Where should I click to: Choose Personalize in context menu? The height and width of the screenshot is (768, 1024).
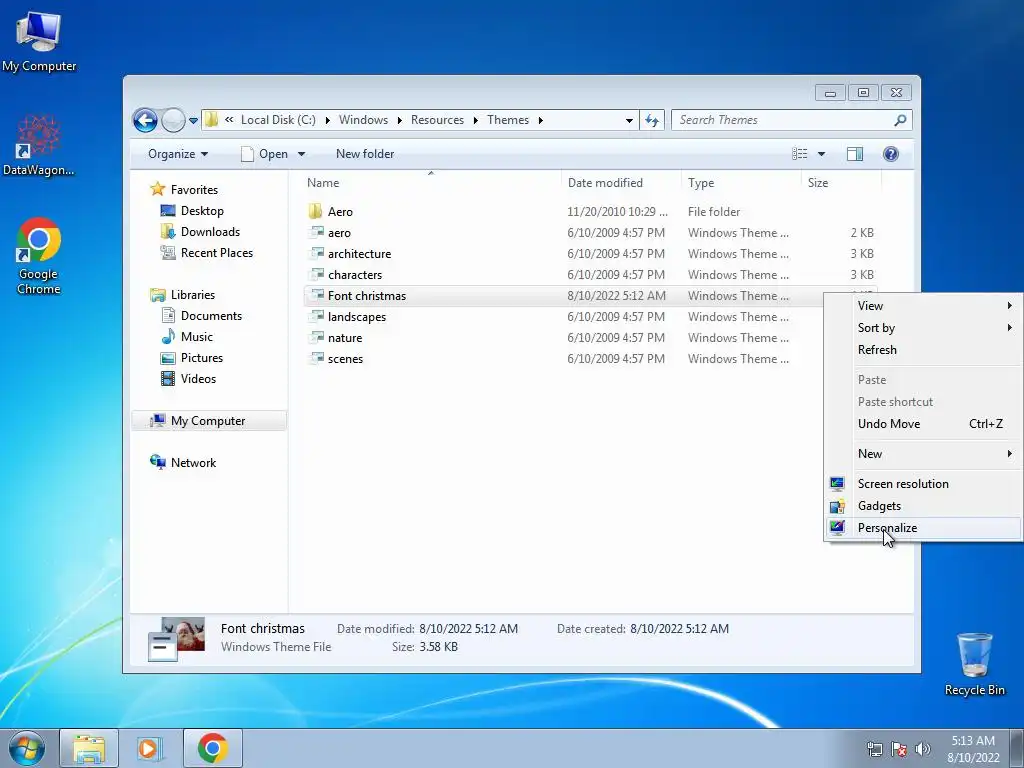923,528
